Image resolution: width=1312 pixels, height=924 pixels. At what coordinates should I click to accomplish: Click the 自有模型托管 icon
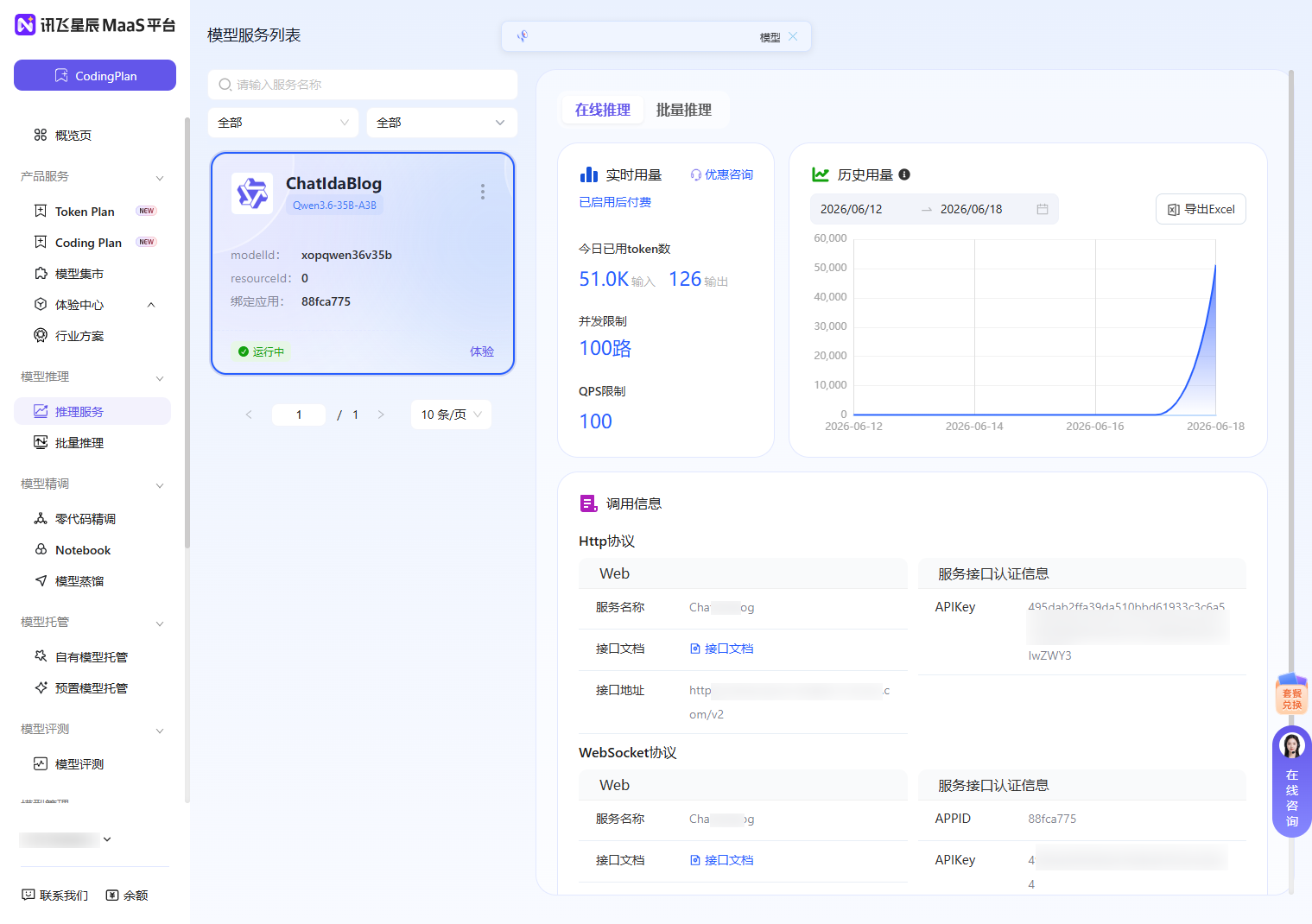[x=41, y=657]
